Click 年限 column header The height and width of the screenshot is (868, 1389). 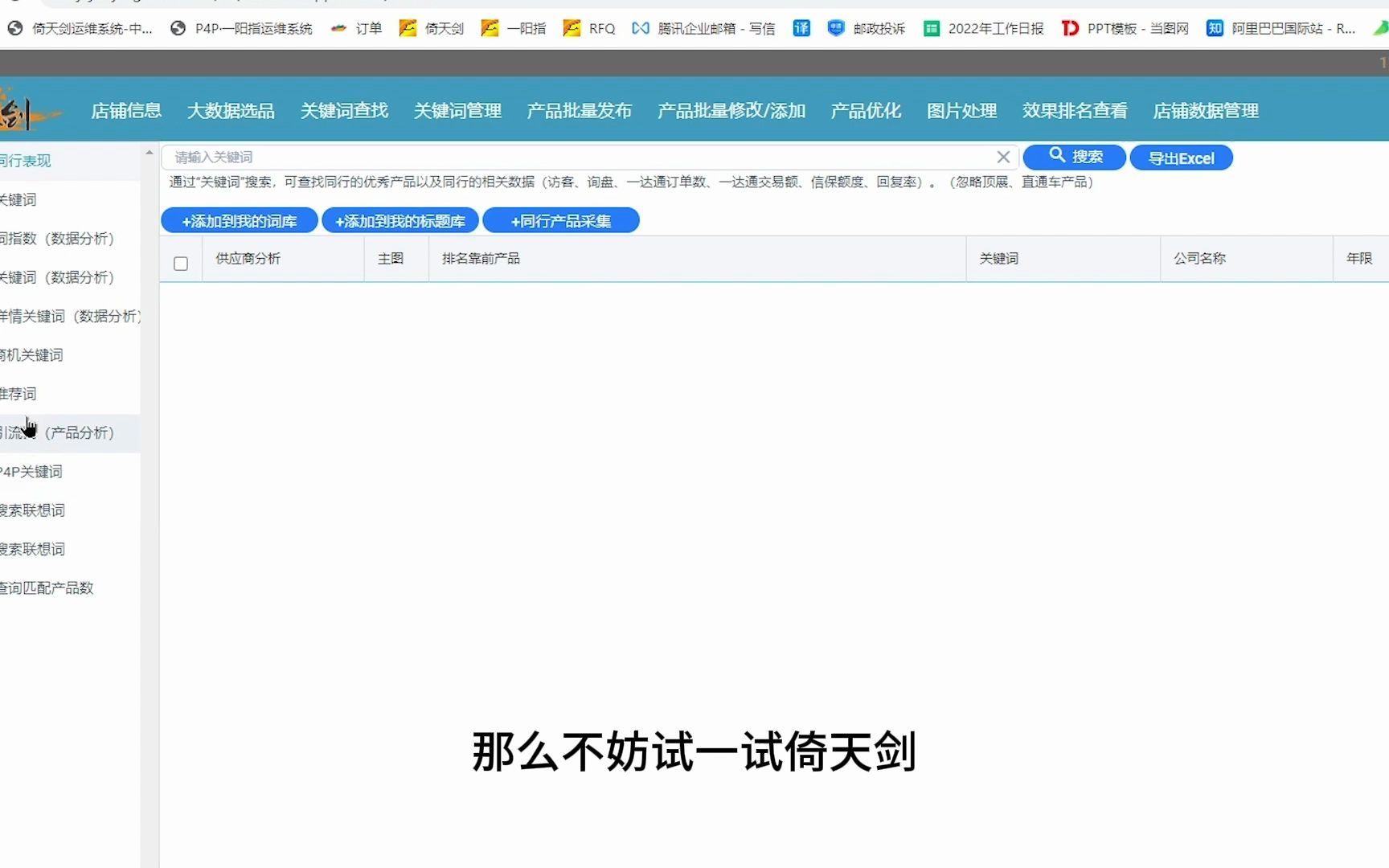pos(1359,258)
